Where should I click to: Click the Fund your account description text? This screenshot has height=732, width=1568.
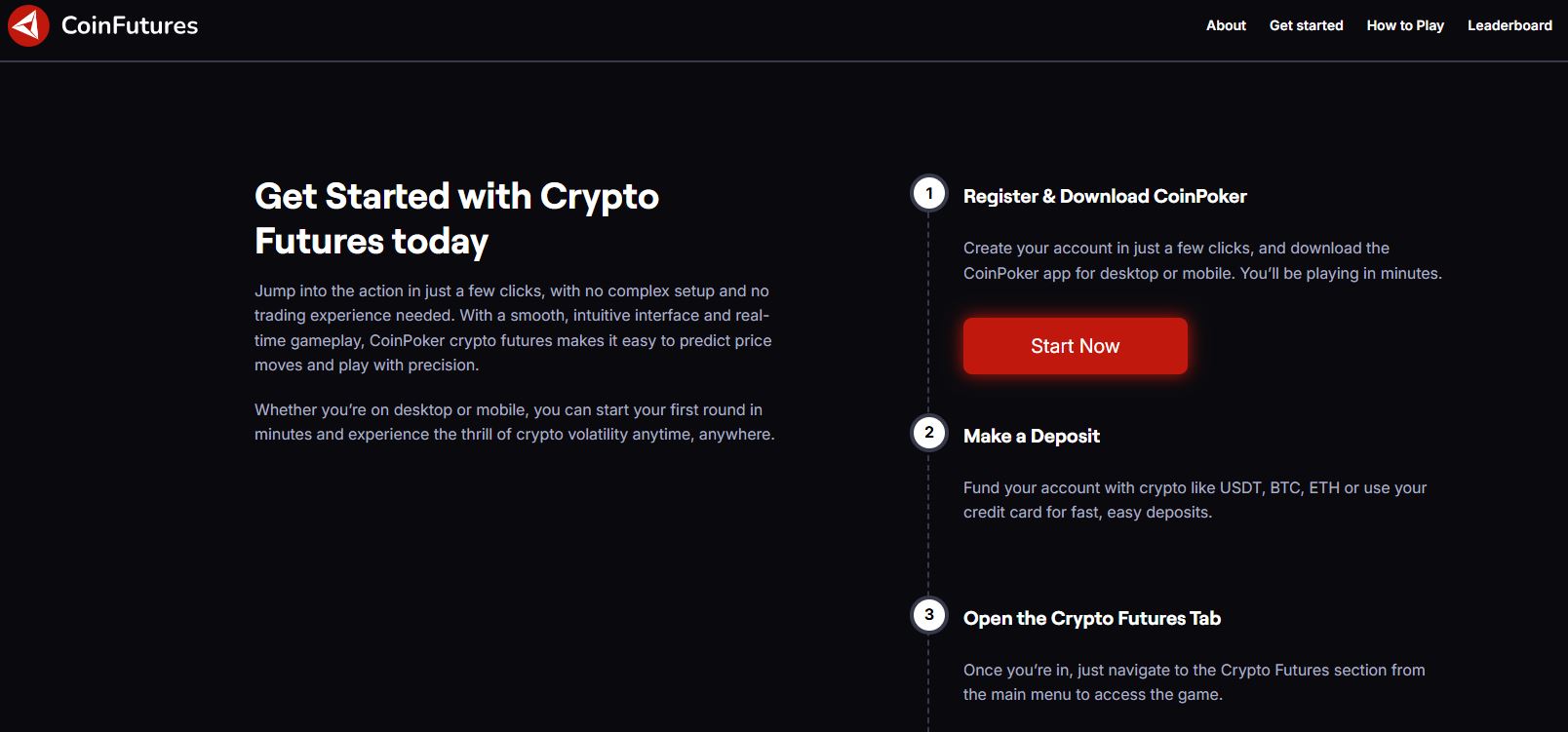[x=1195, y=500]
